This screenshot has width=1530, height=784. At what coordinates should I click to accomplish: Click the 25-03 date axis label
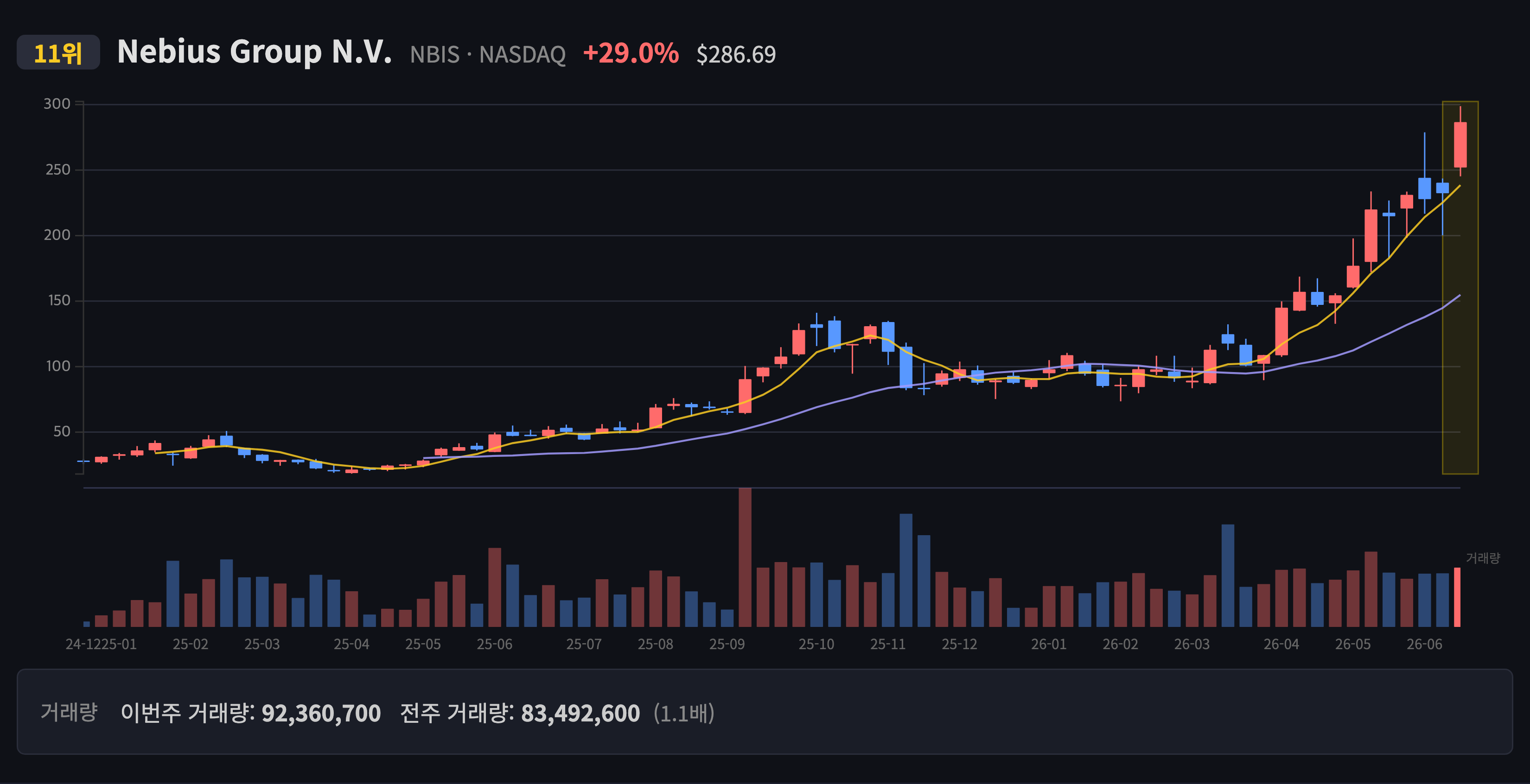click(x=262, y=644)
